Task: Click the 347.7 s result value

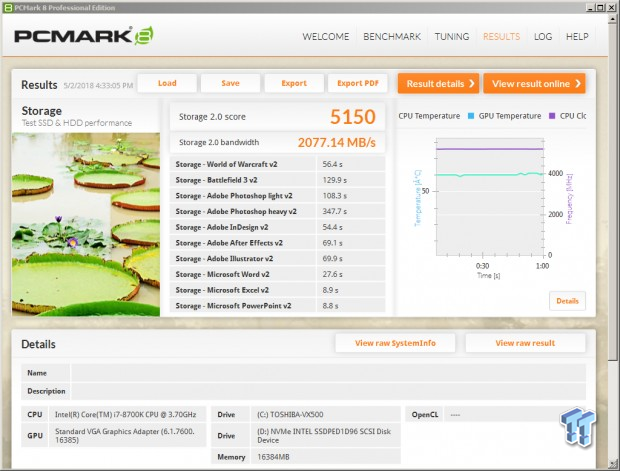Action: tap(335, 212)
